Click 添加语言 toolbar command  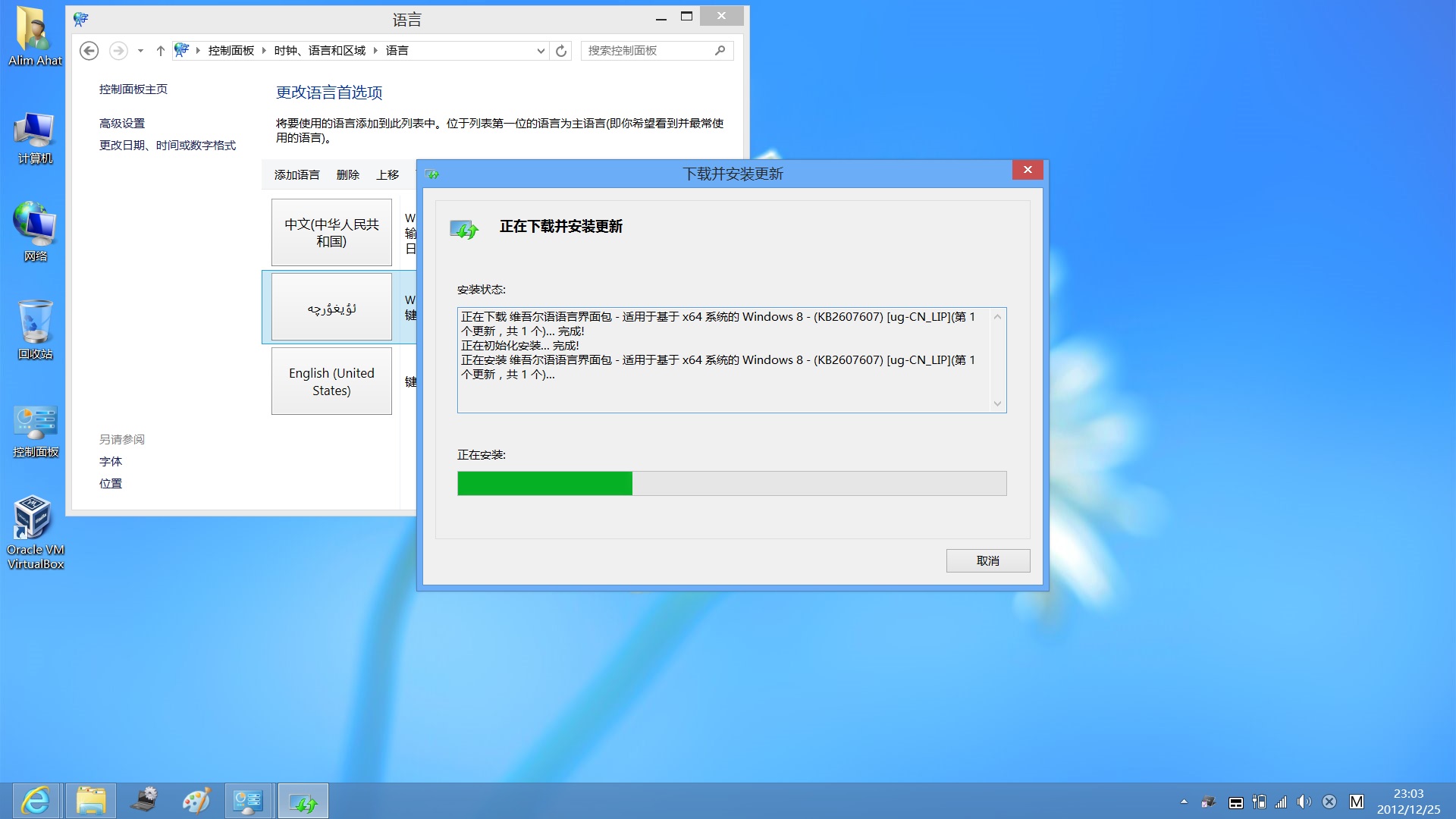click(297, 175)
